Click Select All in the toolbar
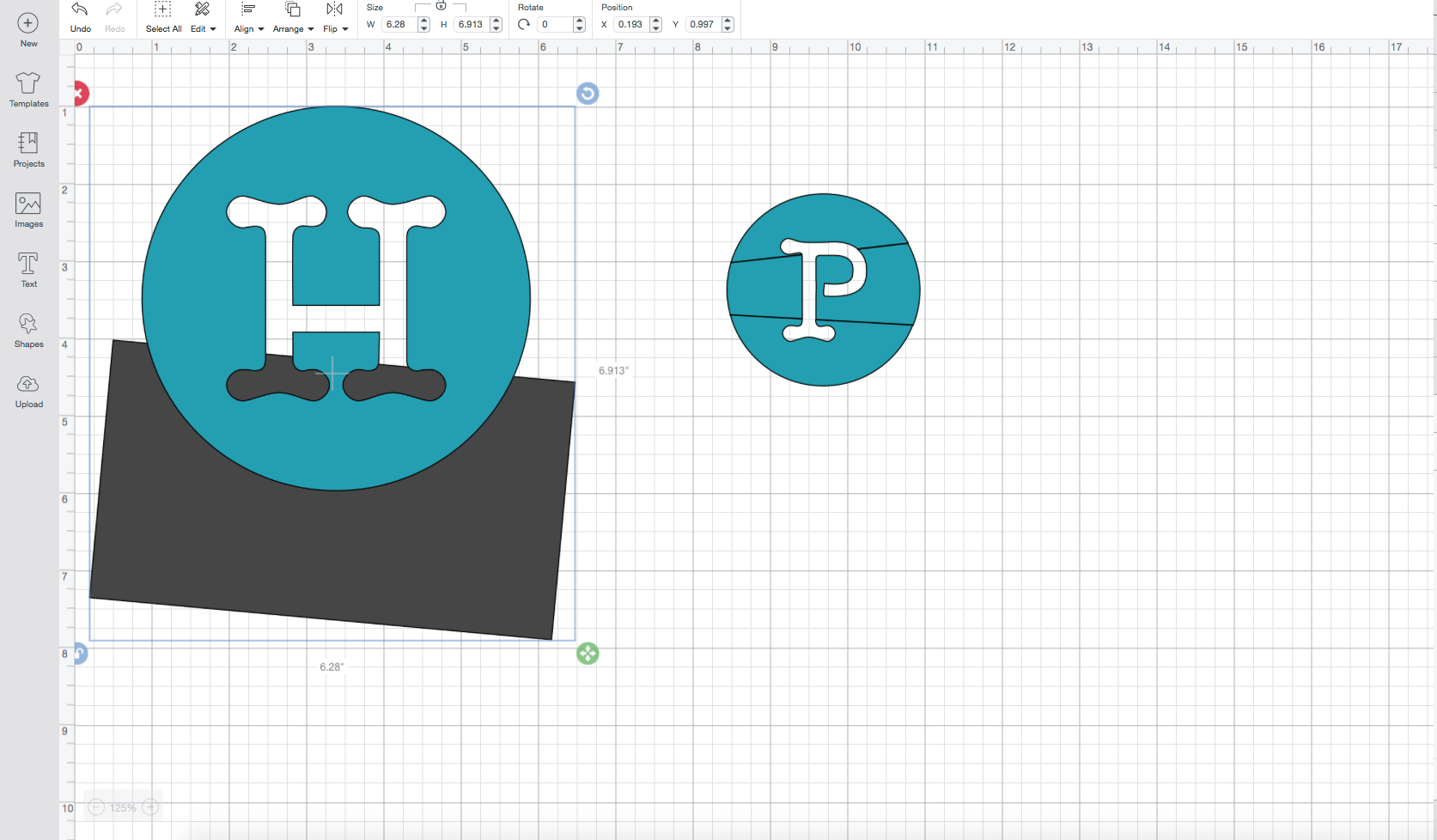Image resolution: width=1437 pixels, height=840 pixels. coord(163,17)
